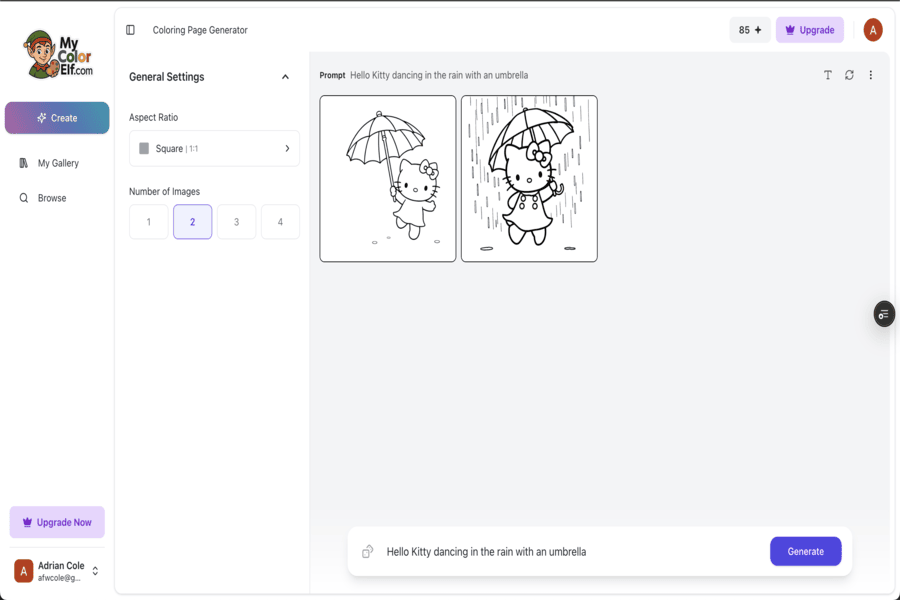This screenshot has height=600, width=900.
Task: Open My Gallery in sidebar
Action: tap(57, 163)
